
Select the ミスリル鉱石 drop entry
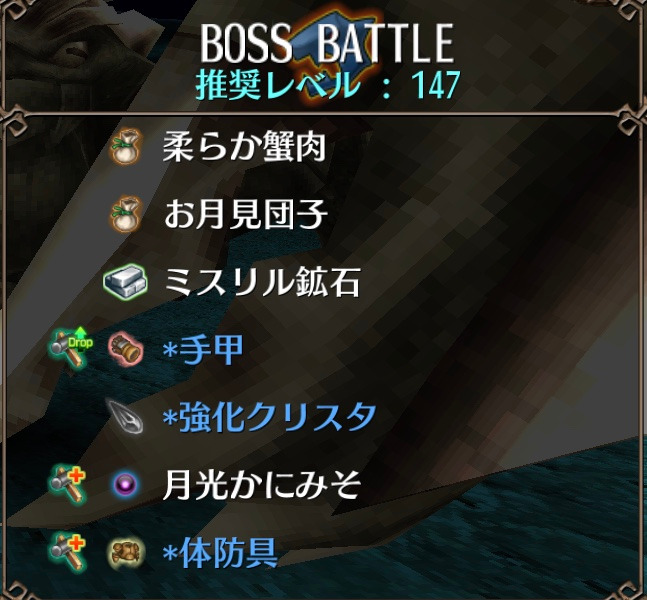[262, 282]
